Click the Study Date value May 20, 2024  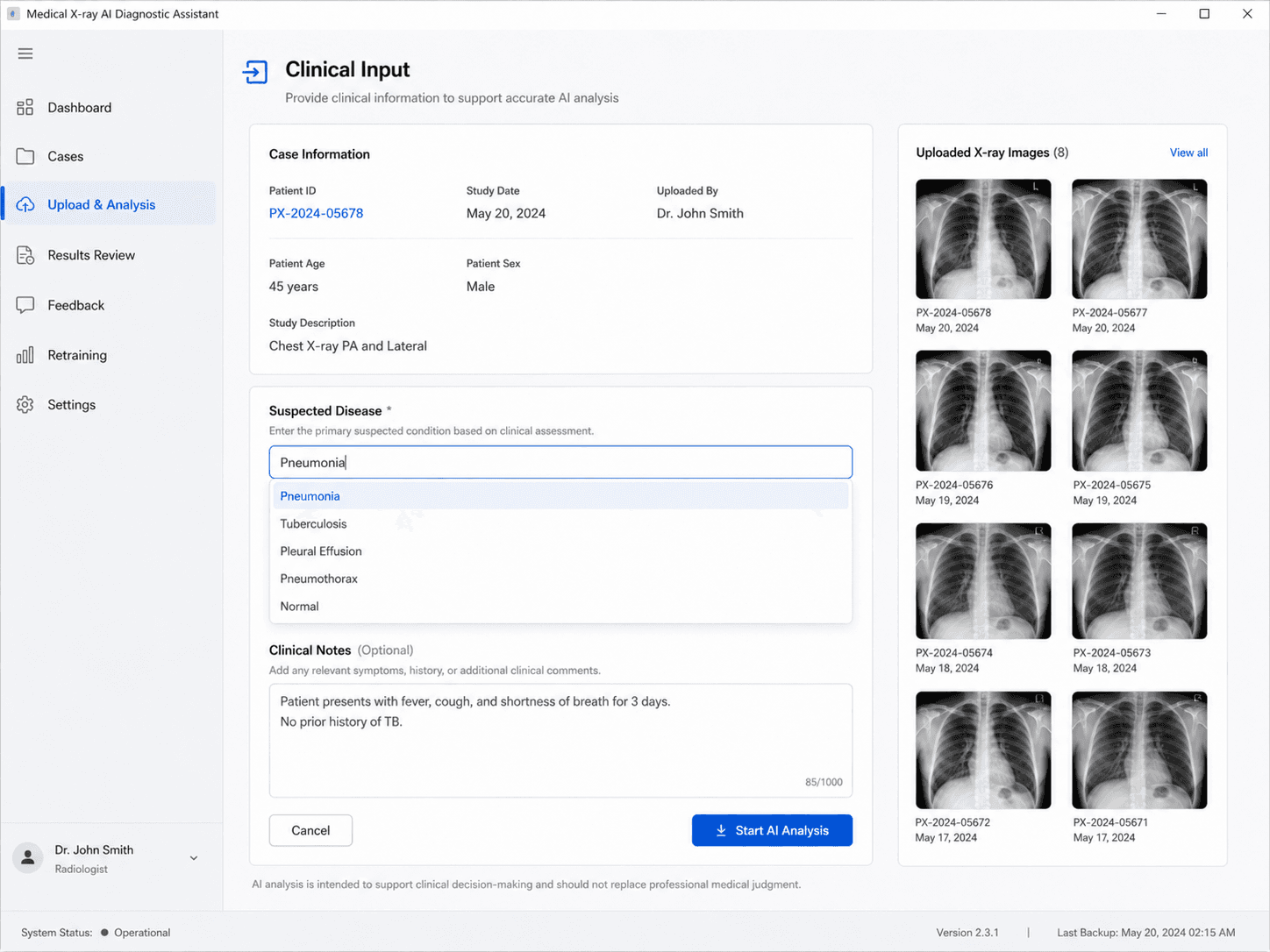506,213
